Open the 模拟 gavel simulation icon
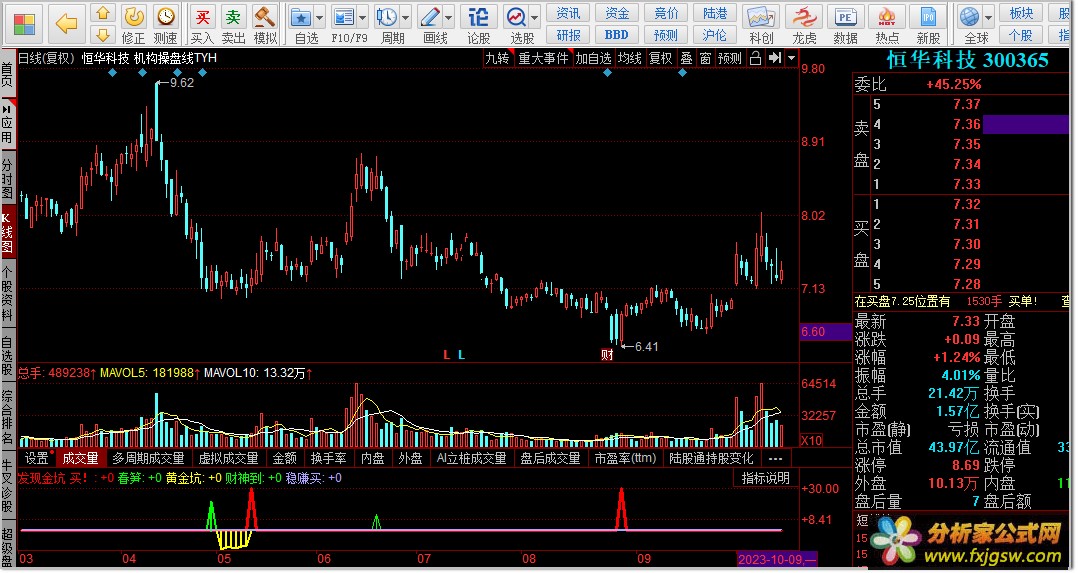This screenshot has width=1078, height=573. tap(265, 24)
